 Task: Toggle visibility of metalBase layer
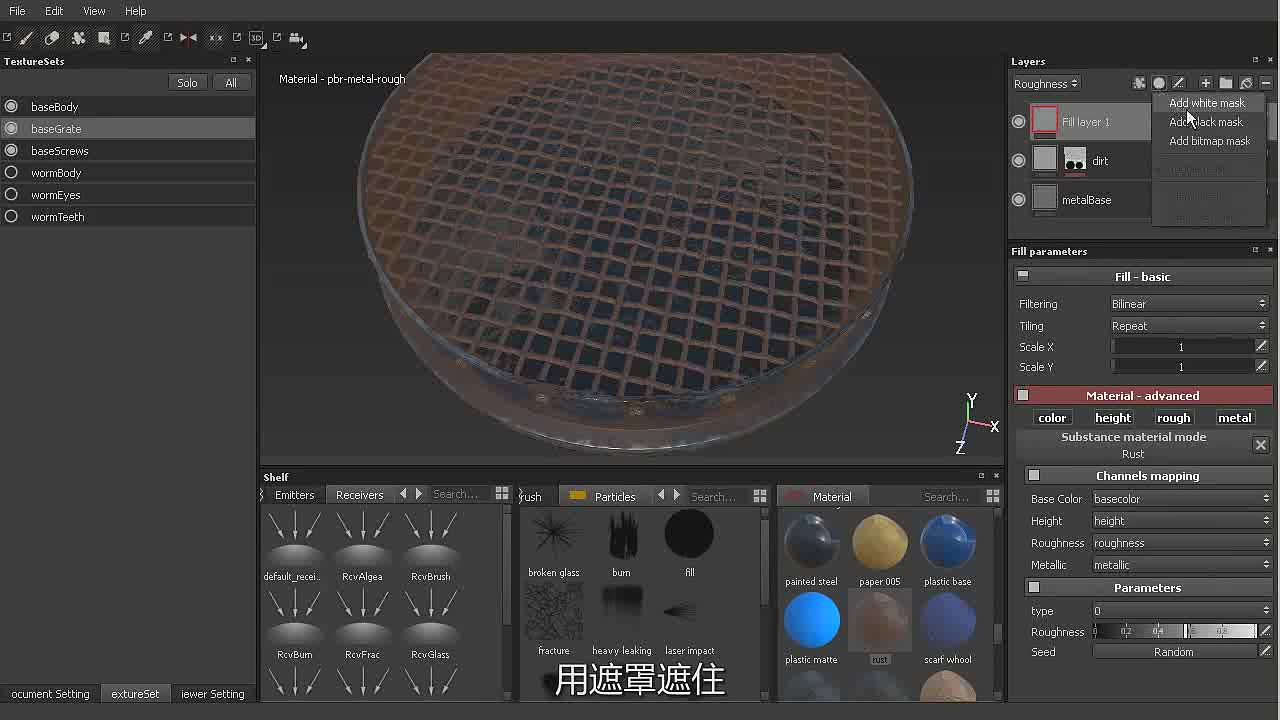coord(1018,199)
